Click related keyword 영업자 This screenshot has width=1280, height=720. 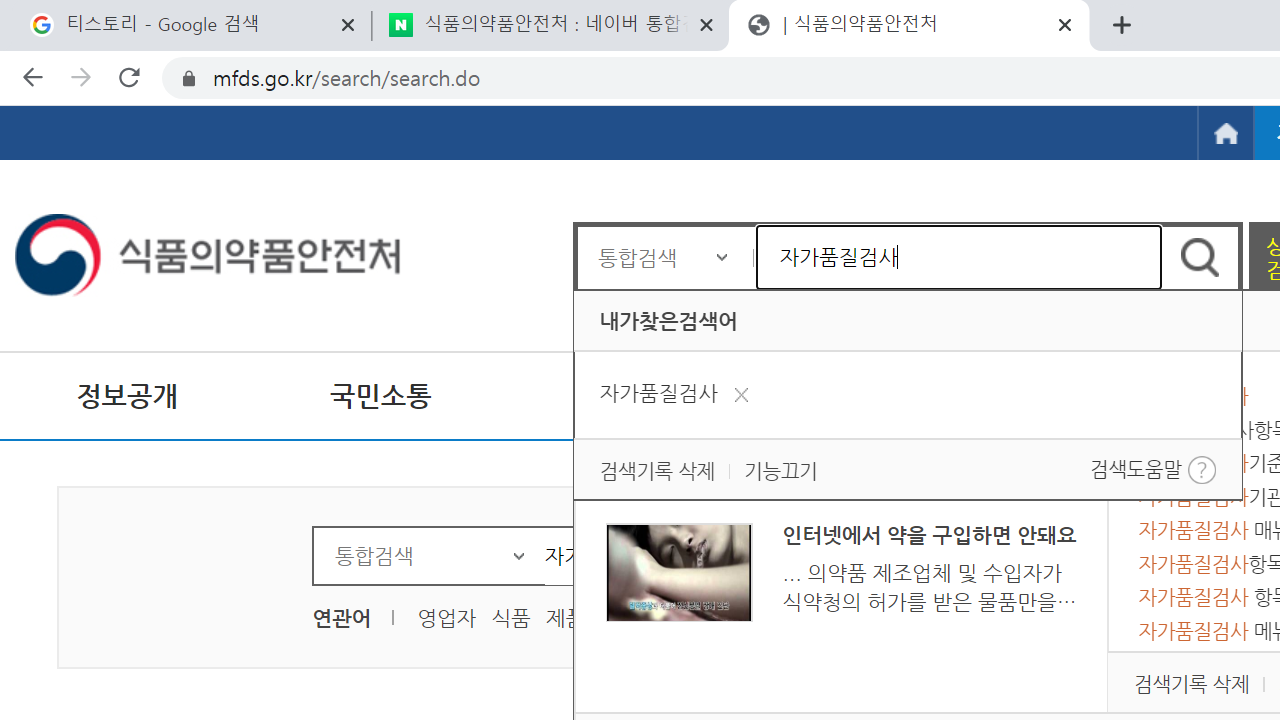pyautogui.click(x=447, y=619)
